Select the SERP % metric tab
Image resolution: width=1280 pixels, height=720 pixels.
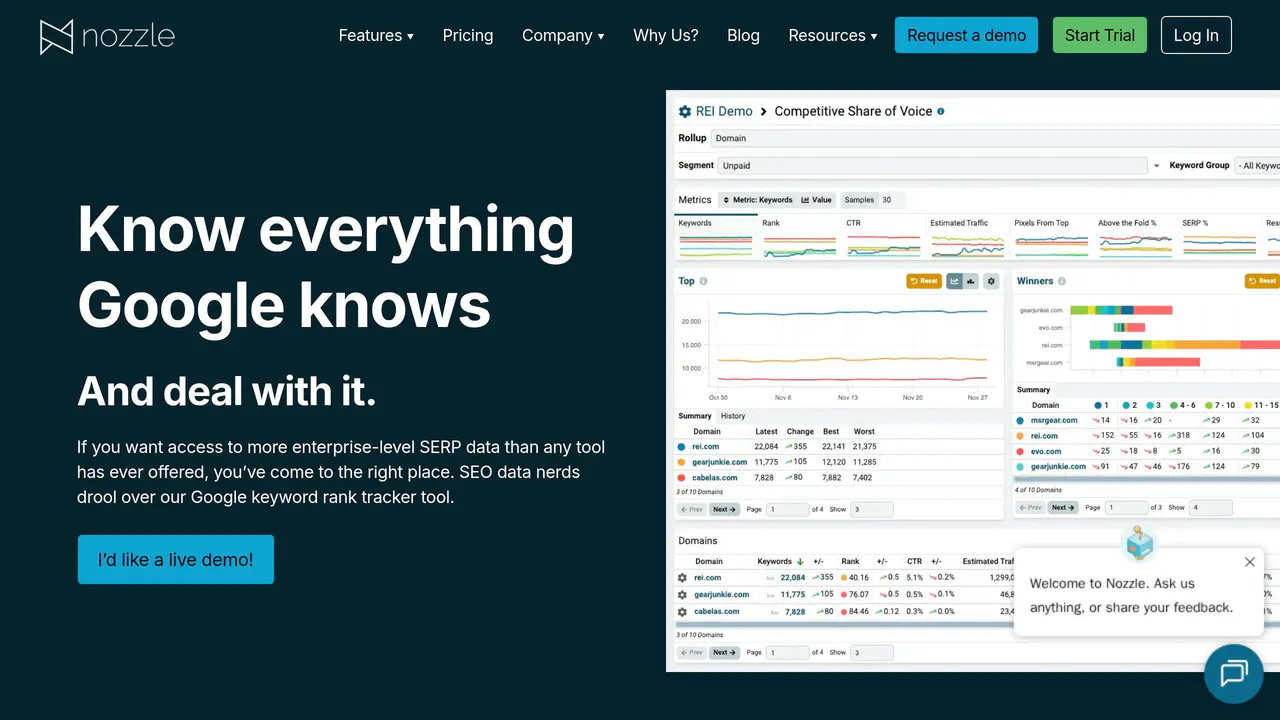(x=1219, y=237)
